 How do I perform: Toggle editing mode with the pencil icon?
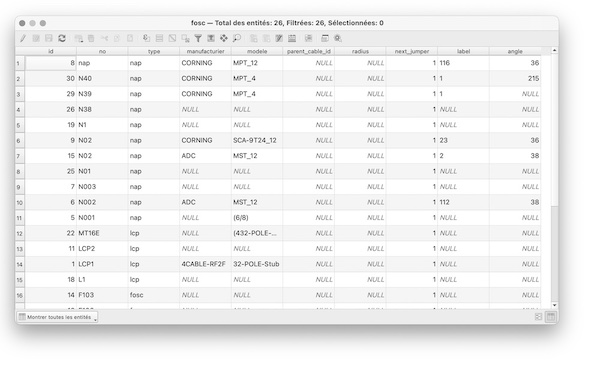coord(23,38)
